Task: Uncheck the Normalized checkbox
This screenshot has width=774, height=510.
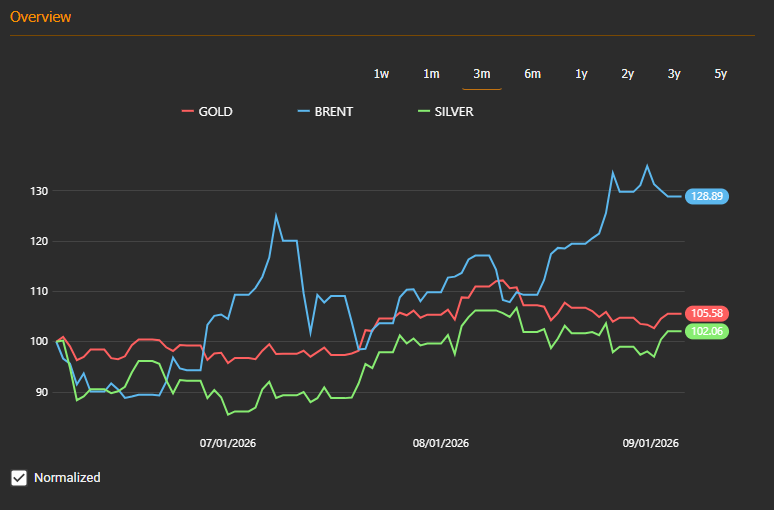Action: click(x=19, y=478)
